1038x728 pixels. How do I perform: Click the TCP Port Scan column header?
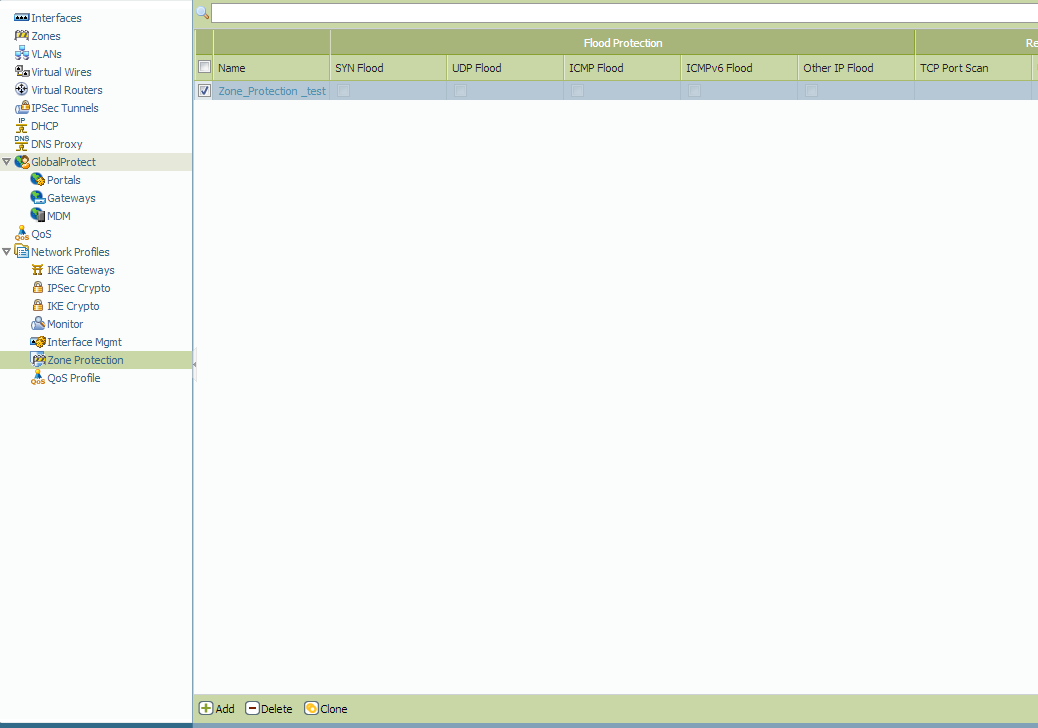click(972, 68)
